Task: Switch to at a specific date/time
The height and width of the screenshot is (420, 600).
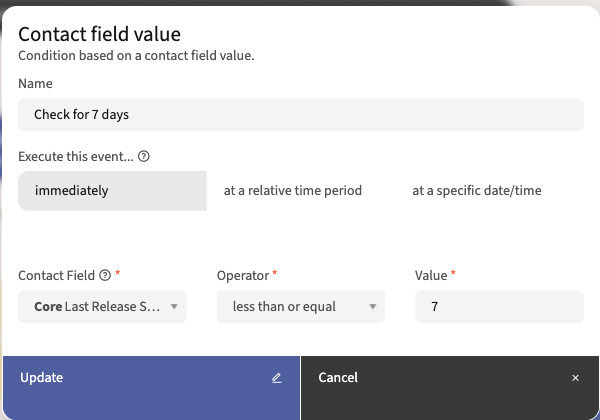Action: coord(477,190)
